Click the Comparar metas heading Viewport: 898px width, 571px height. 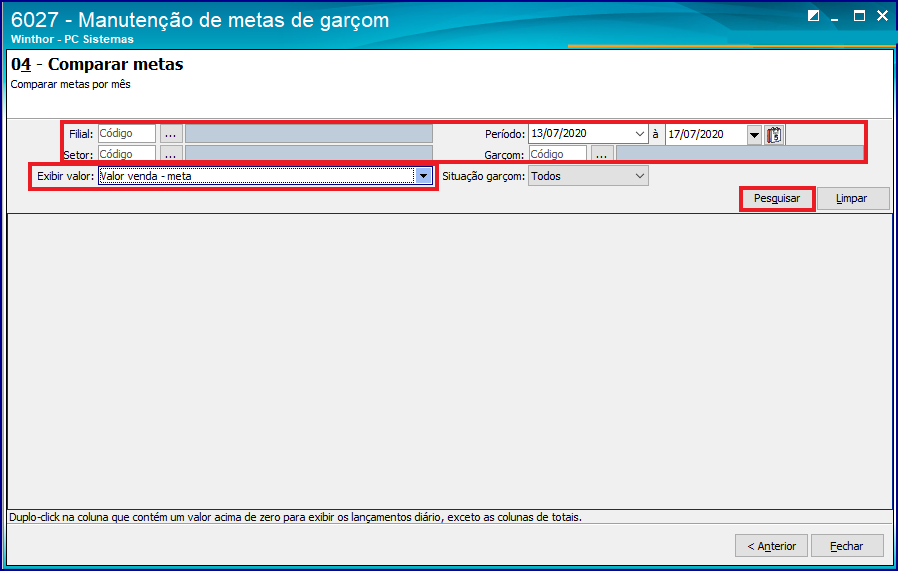point(97,64)
